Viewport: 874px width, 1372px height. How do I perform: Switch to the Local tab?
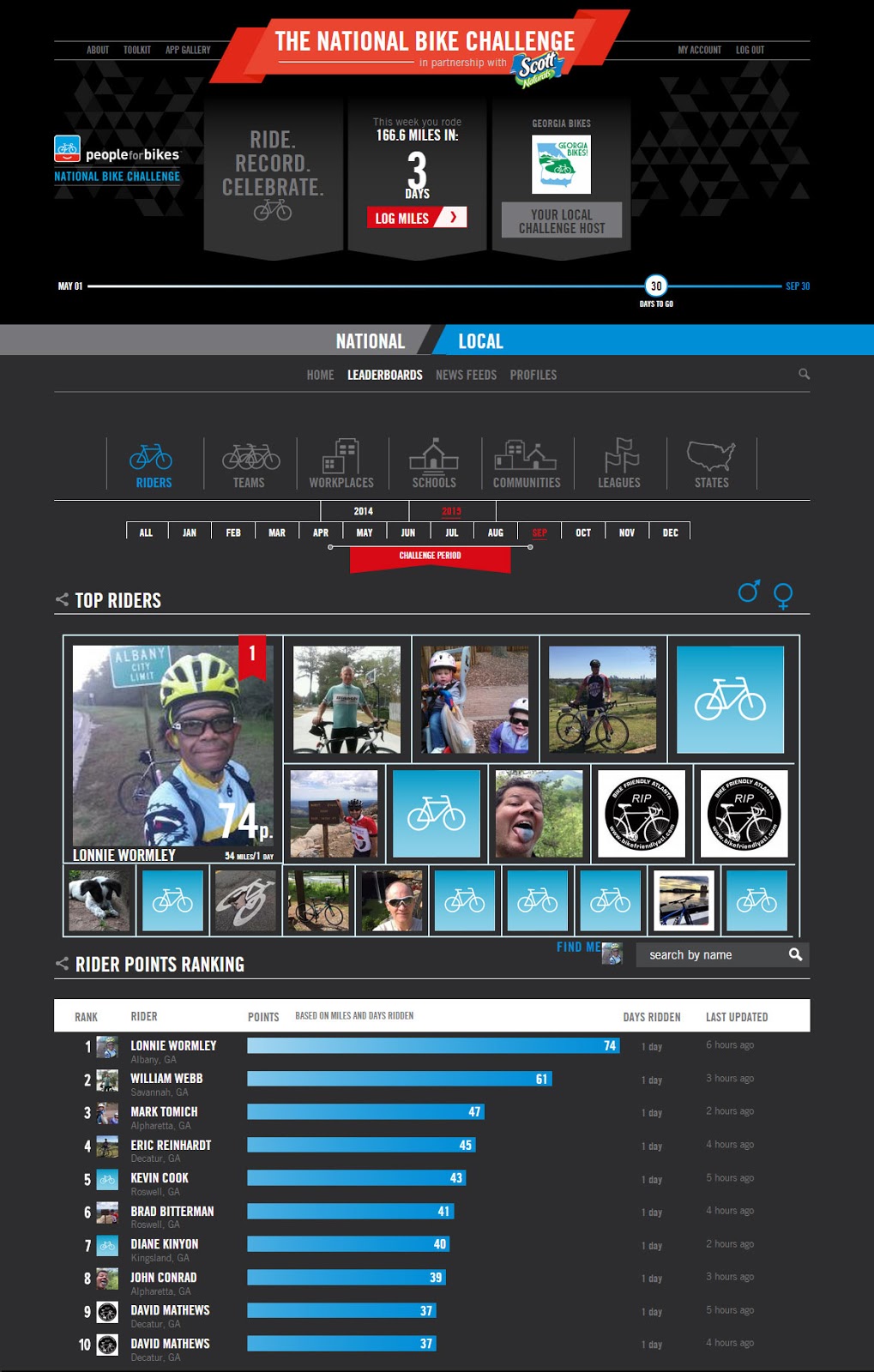point(480,341)
